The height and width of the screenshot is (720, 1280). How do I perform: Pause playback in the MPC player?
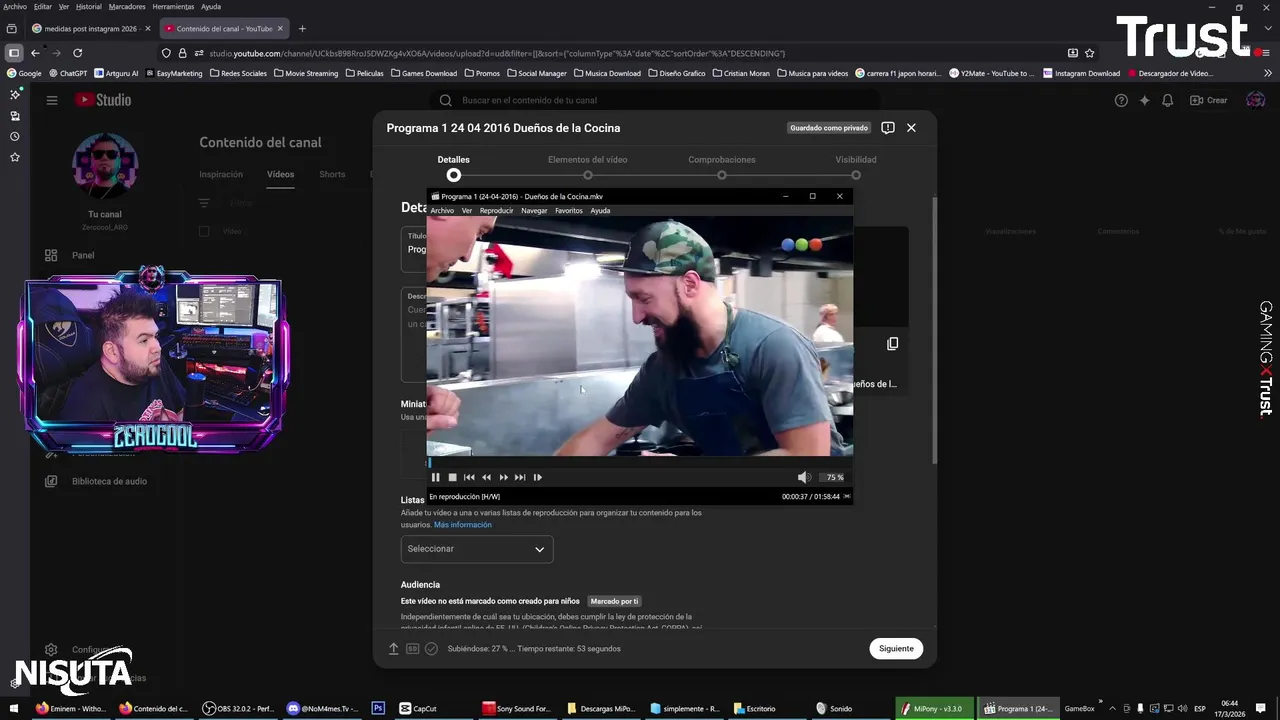pos(435,477)
